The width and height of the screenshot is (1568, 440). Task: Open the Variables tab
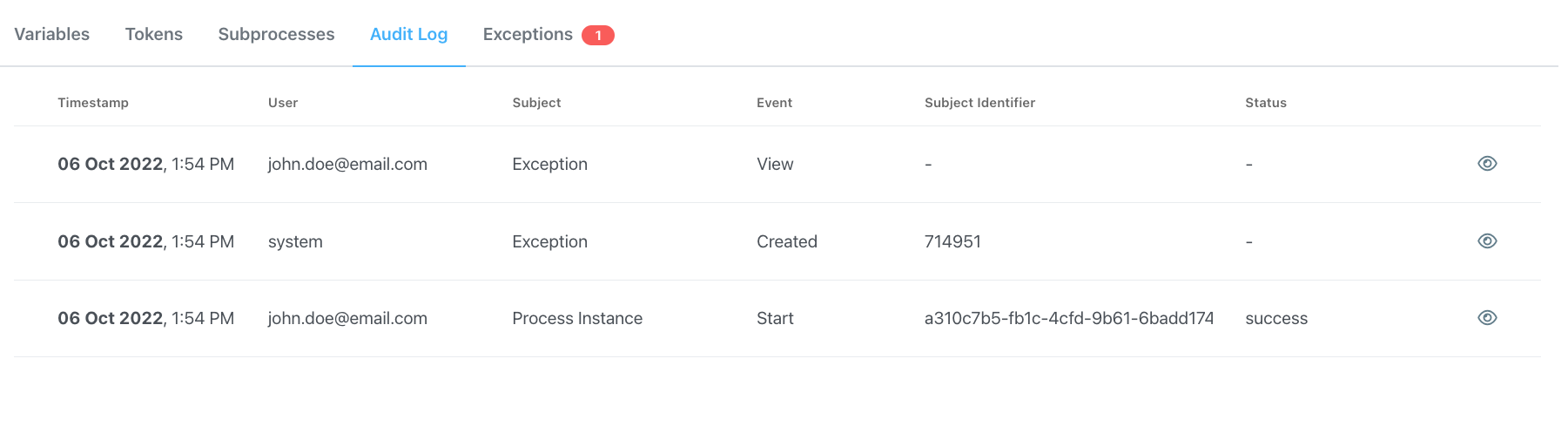tap(52, 34)
